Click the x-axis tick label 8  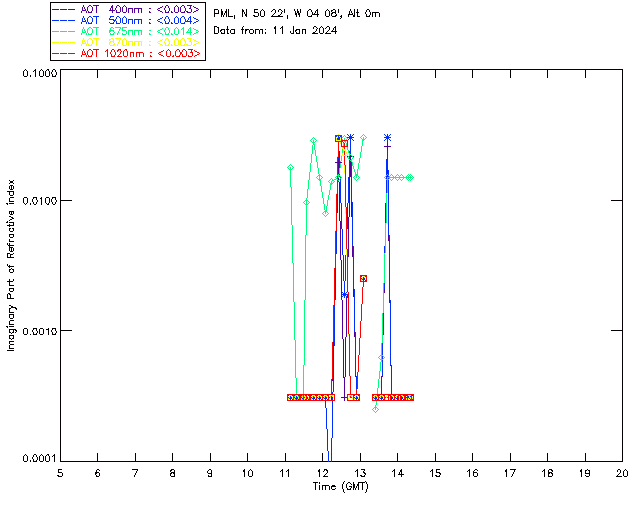pyautogui.click(x=173, y=473)
